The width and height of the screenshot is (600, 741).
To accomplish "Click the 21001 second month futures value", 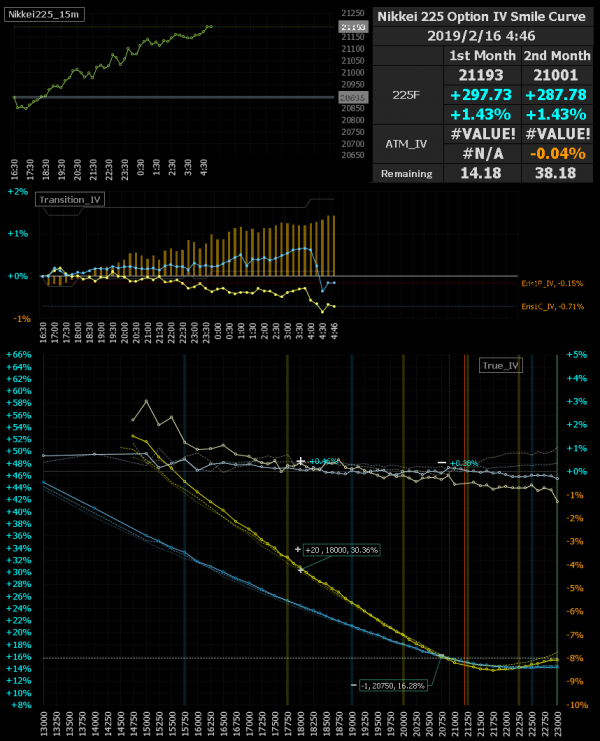I will (556, 75).
